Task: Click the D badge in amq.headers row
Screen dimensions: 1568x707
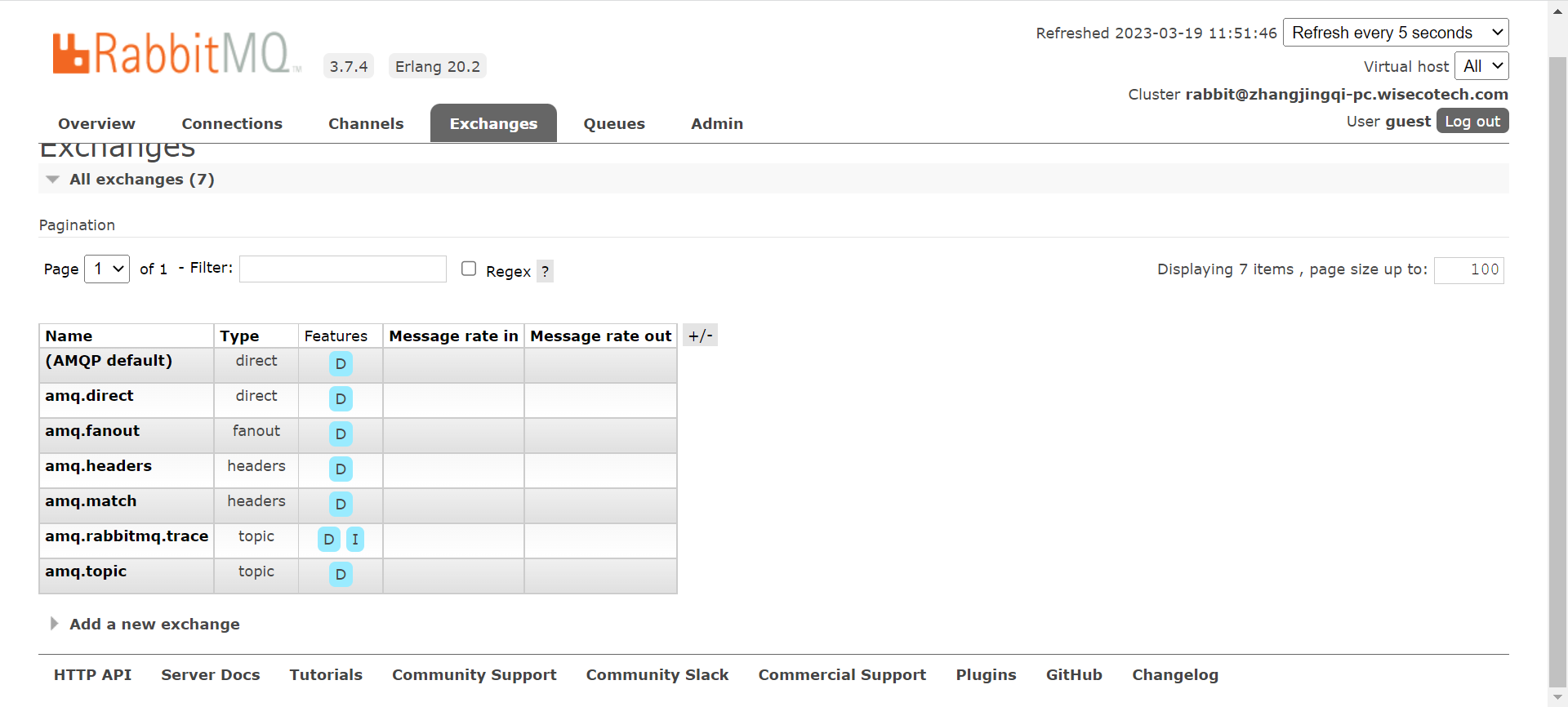Action: 341,469
